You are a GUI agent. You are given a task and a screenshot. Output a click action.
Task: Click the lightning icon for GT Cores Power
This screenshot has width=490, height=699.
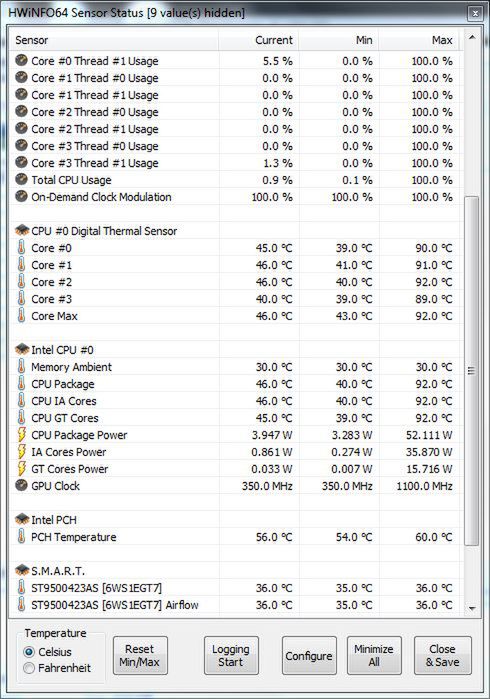(x=21, y=469)
